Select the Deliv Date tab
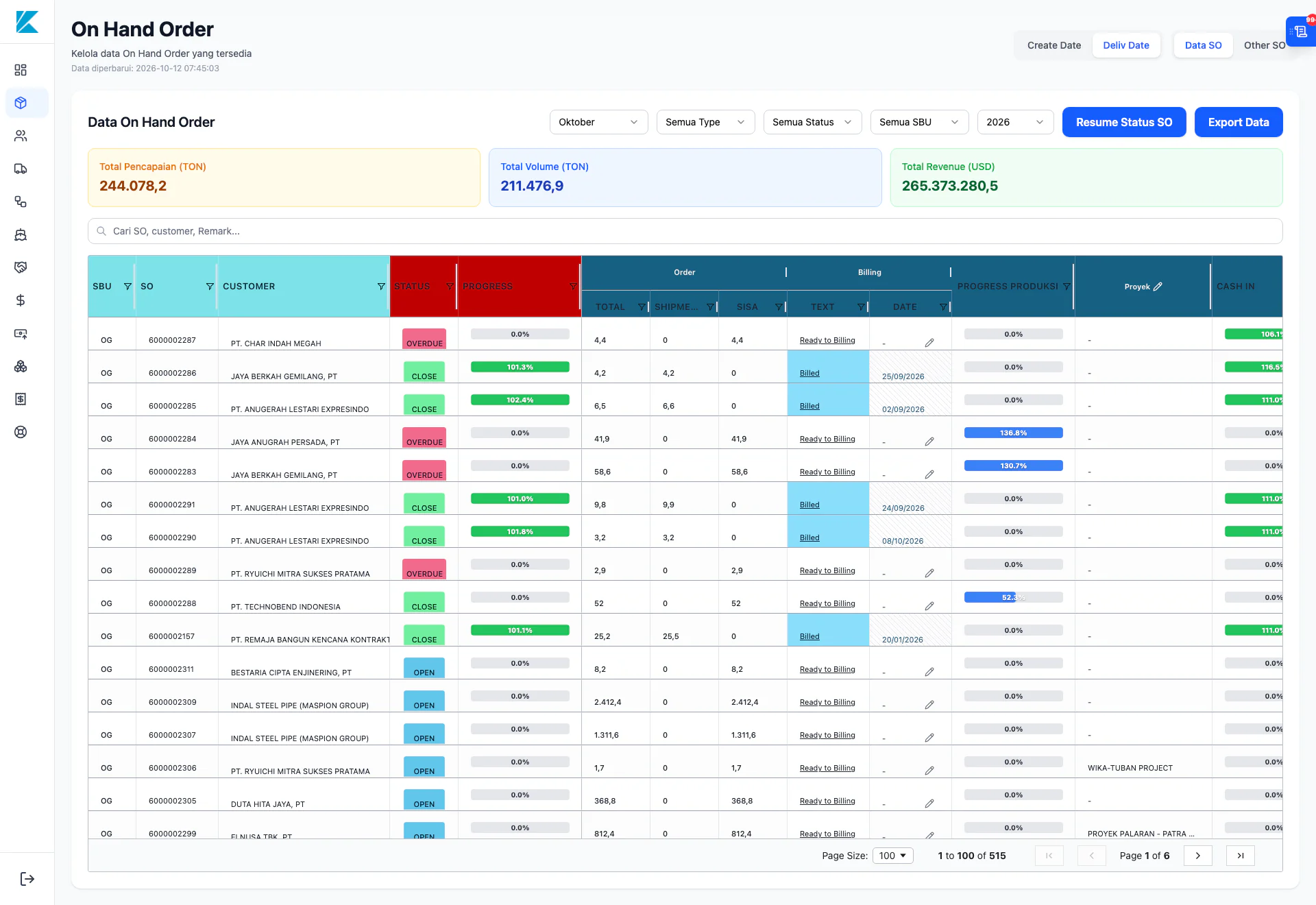Image resolution: width=1316 pixels, height=905 pixels. point(1126,45)
